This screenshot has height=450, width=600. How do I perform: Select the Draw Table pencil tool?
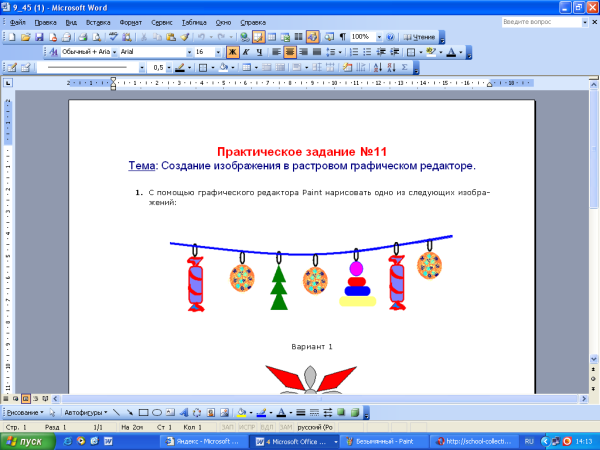tap(12, 68)
